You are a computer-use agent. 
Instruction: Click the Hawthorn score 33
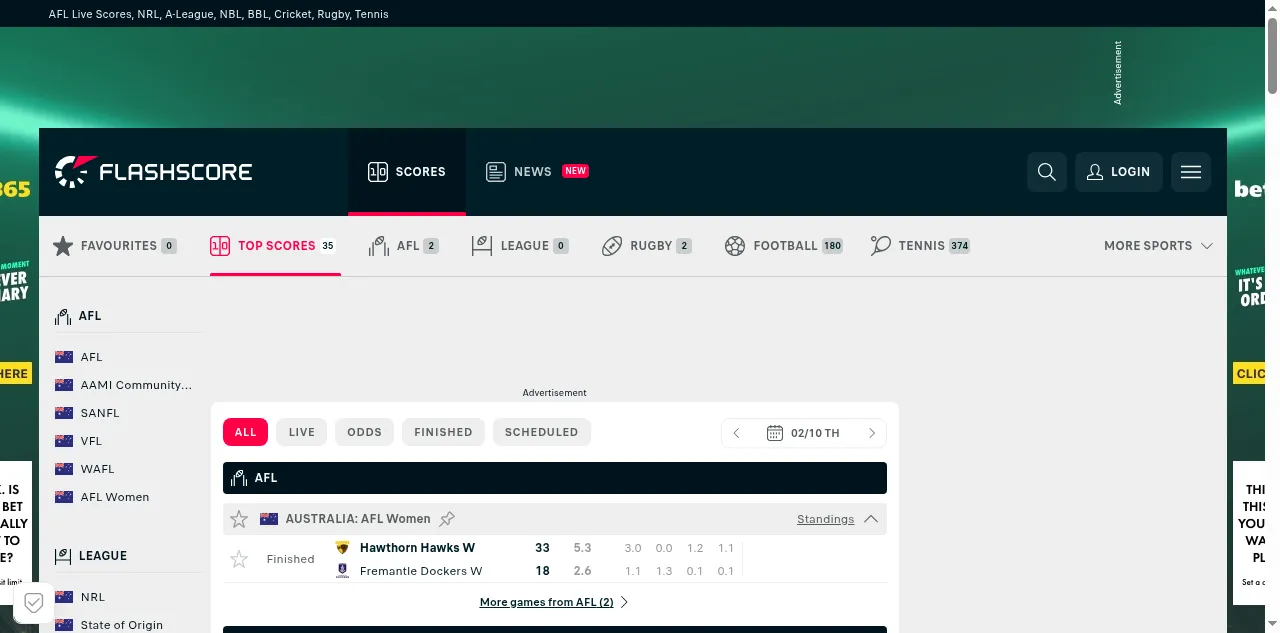point(542,548)
